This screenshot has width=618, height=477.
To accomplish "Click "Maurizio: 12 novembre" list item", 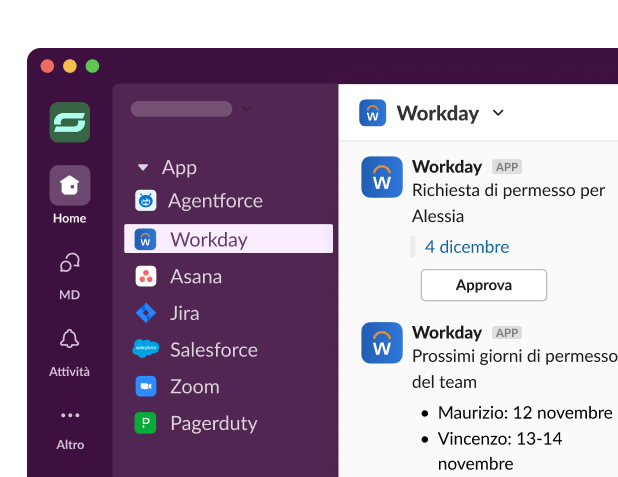I will (525, 413).
